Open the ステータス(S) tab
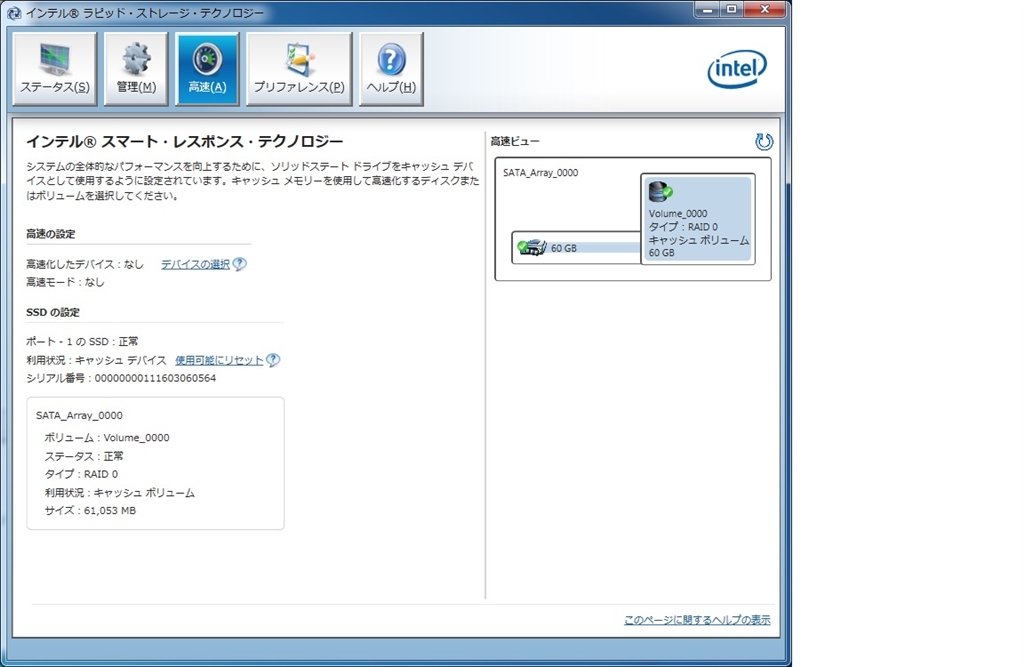Image resolution: width=1024 pixels, height=667 pixels. pos(55,69)
